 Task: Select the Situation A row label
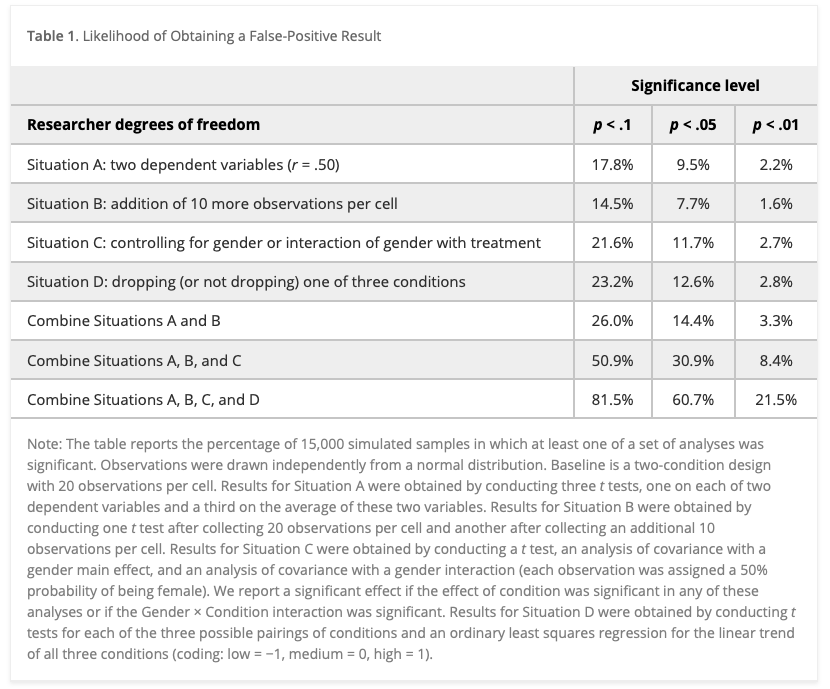click(183, 165)
